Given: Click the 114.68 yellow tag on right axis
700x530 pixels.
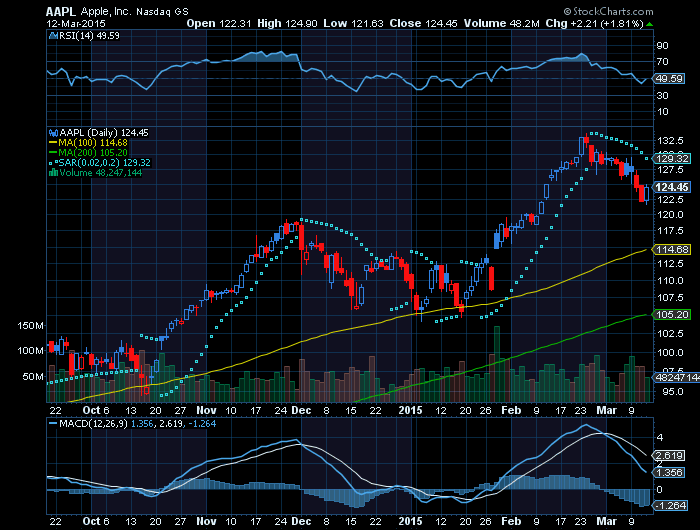Looking at the screenshot, I should point(672,249).
